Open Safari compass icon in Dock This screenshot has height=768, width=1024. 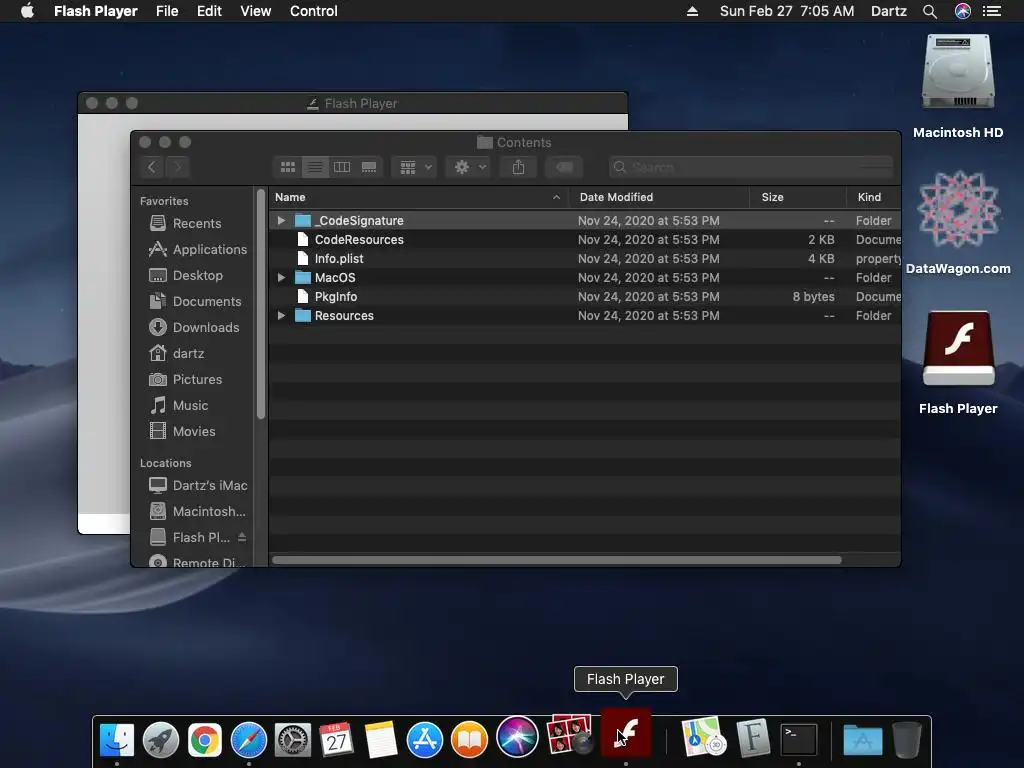[249, 740]
